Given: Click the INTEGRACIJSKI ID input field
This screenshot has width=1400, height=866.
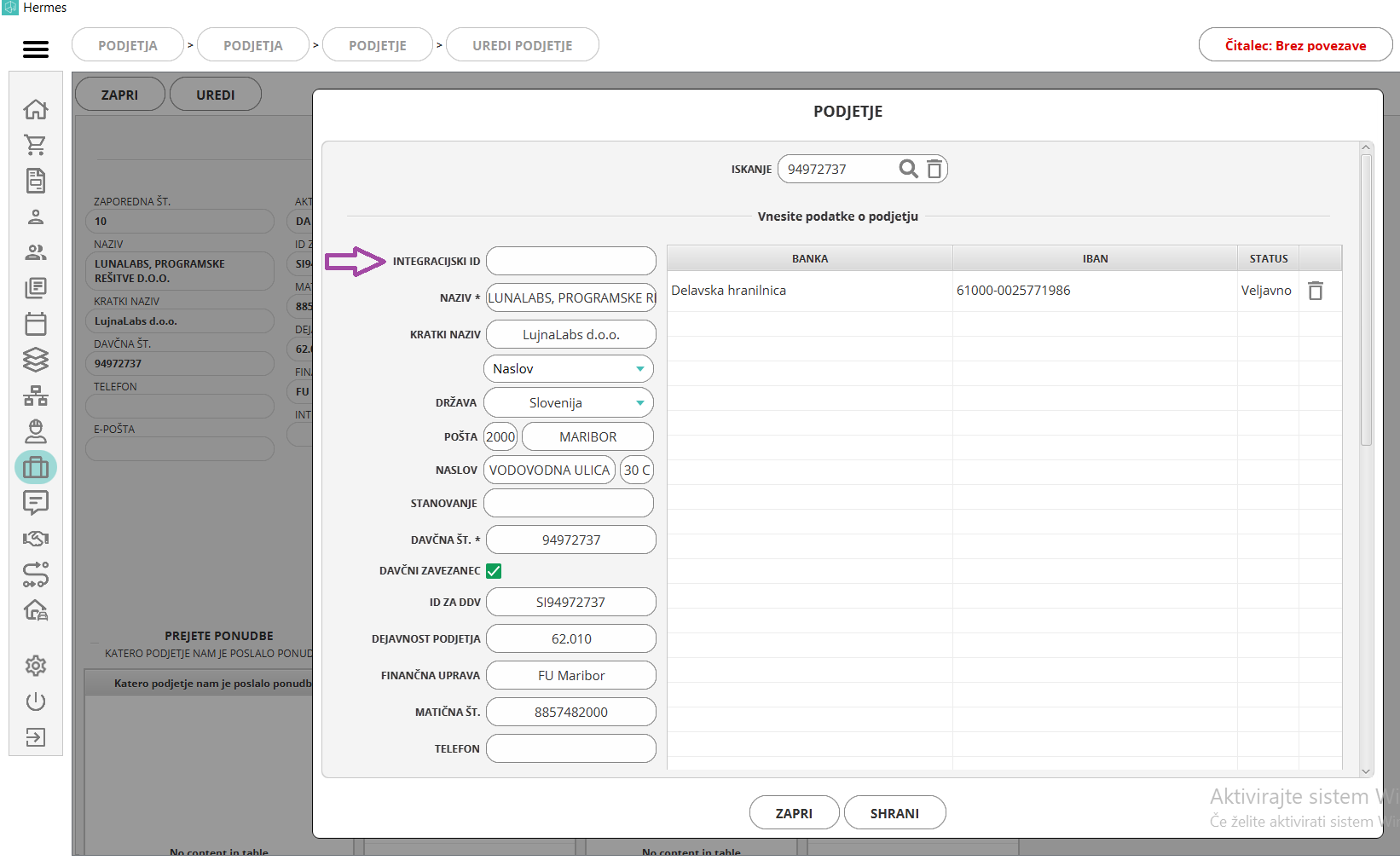Looking at the screenshot, I should pyautogui.click(x=571, y=261).
